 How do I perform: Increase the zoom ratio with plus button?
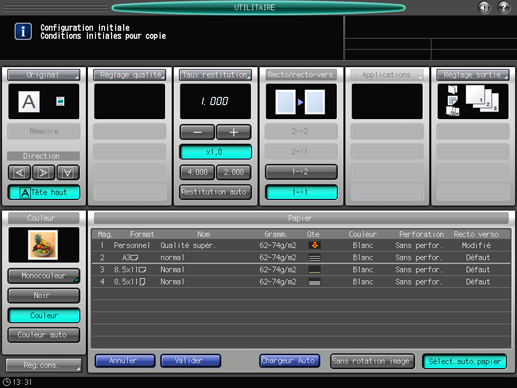tap(234, 132)
